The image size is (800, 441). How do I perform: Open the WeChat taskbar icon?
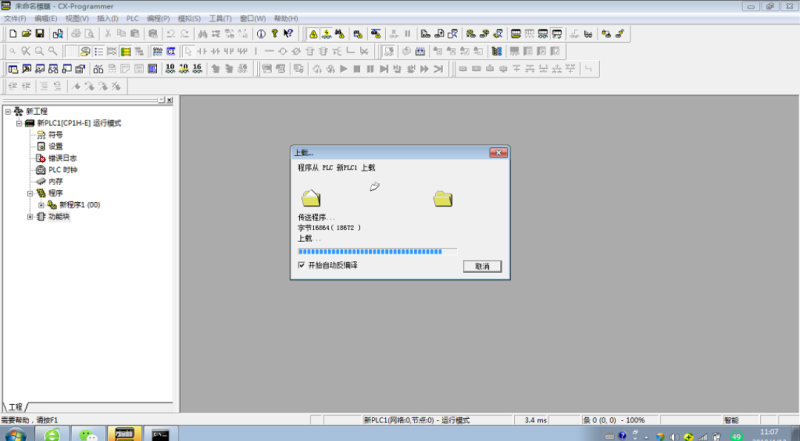pyautogui.click(x=88, y=434)
